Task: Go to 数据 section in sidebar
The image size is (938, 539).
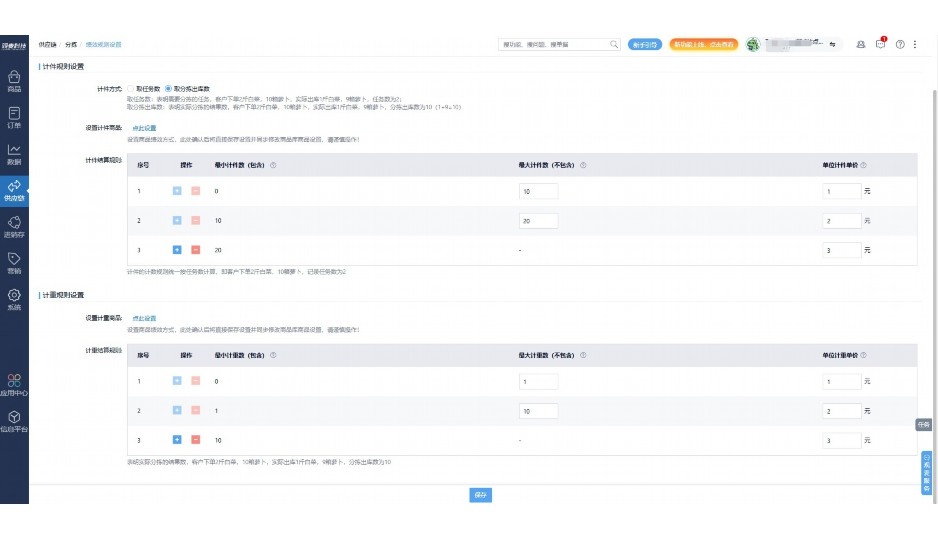Action: click(14, 154)
